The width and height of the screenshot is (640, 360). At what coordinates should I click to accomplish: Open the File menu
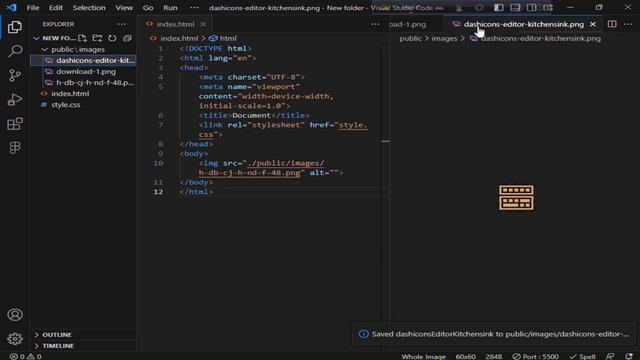[33, 7]
